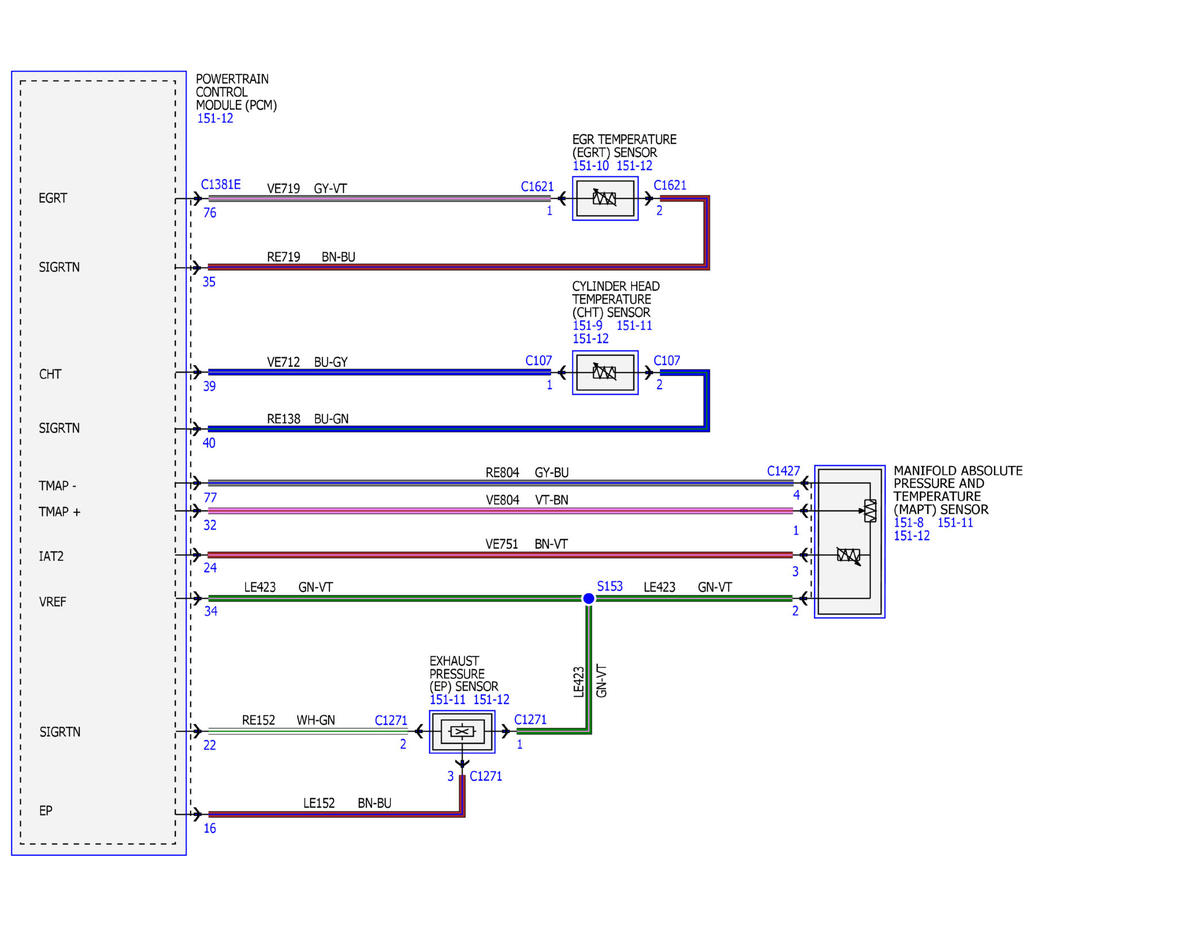Click PCM pin number 16
The height and width of the screenshot is (927, 1200).
click(209, 828)
